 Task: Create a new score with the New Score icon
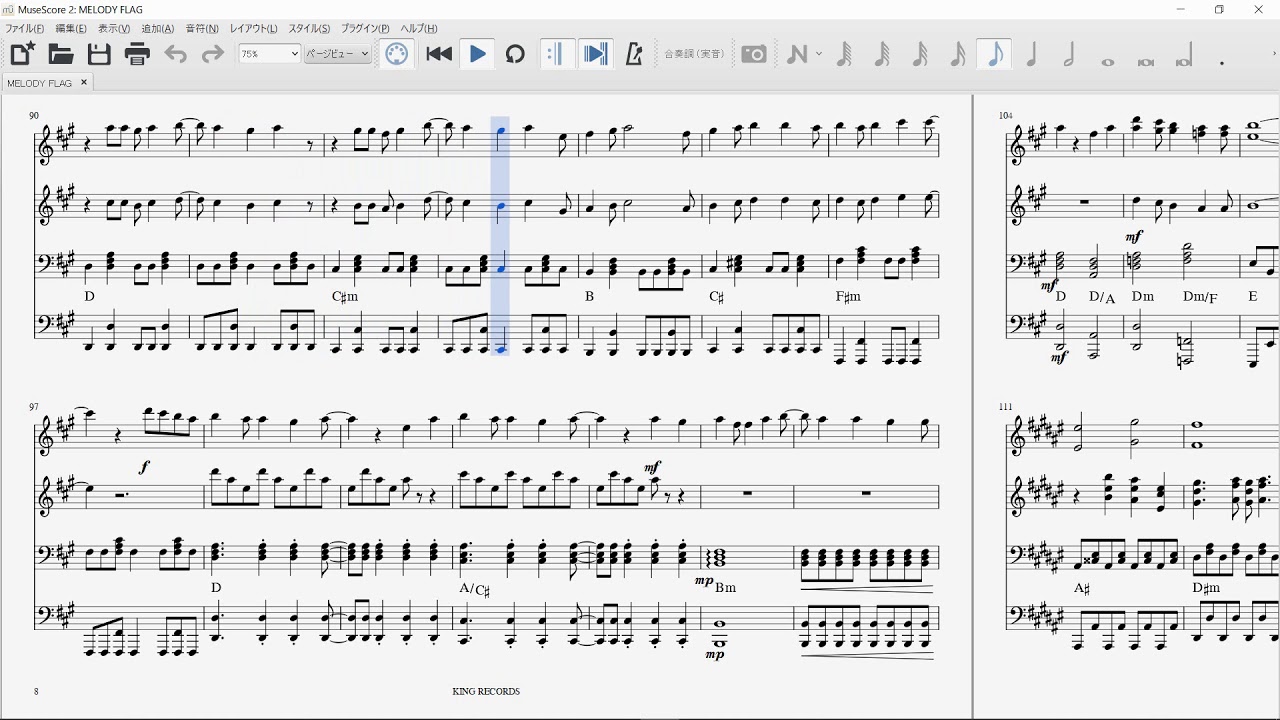[23, 54]
